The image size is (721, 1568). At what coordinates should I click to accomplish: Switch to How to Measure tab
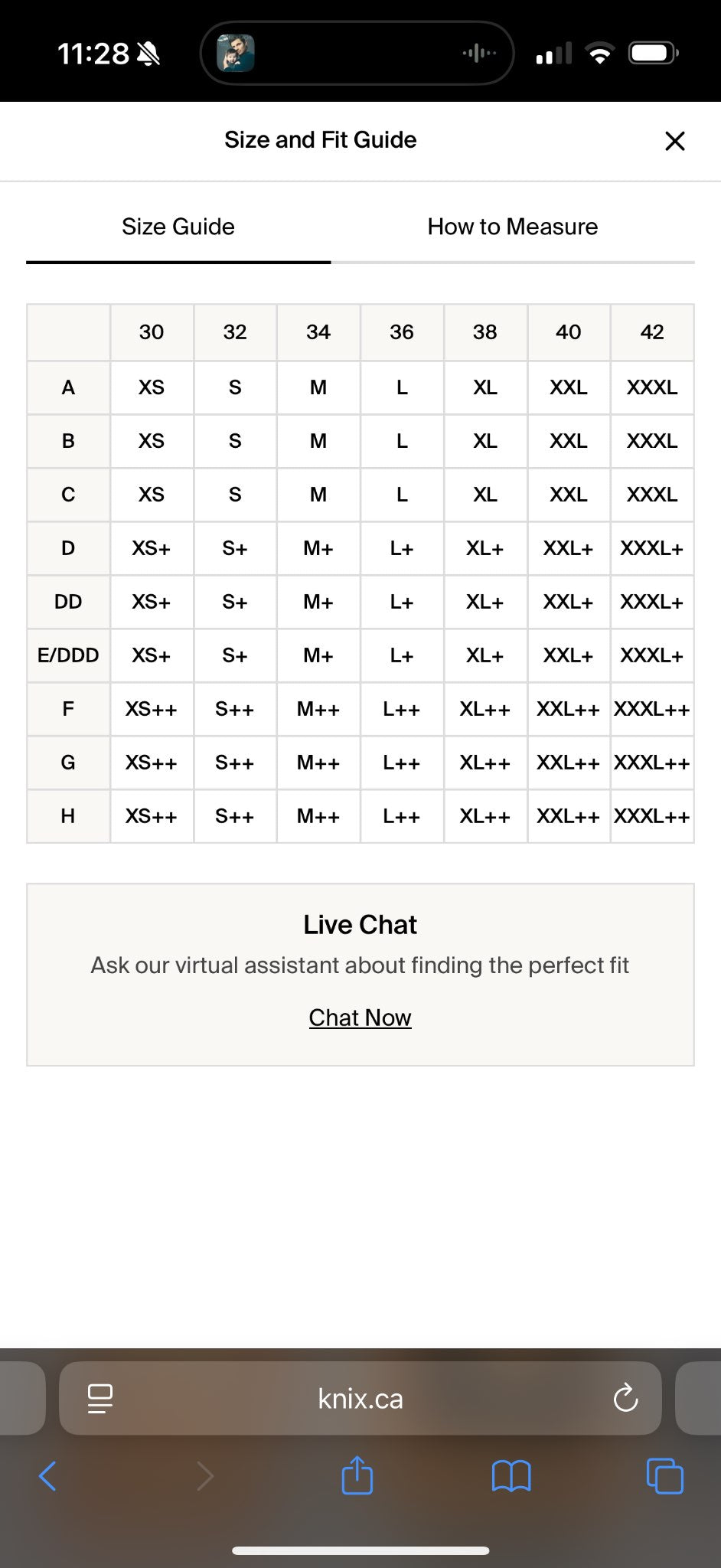[x=512, y=227]
